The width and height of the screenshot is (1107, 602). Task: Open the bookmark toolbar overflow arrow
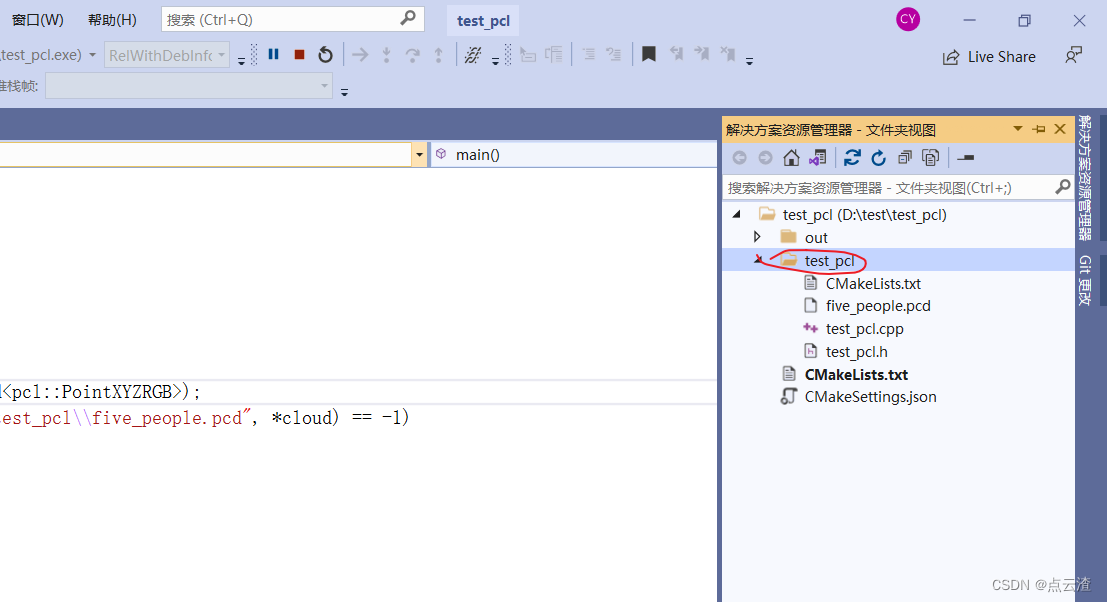[750, 61]
